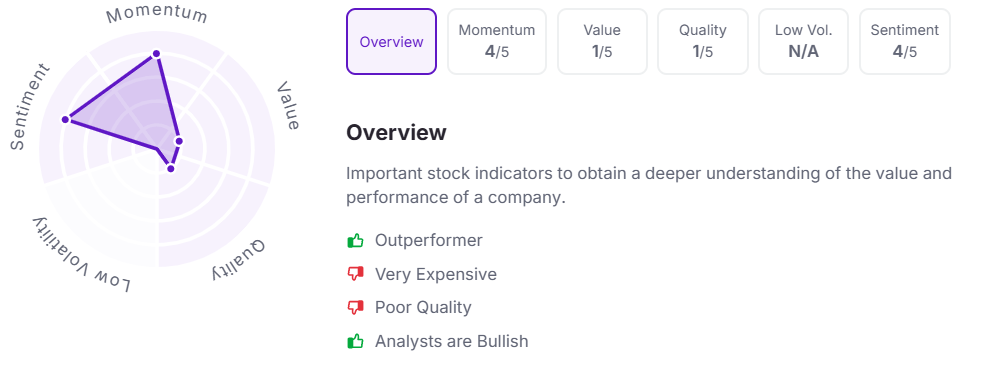
Task: Click the Analysts are Bullish text
Action: click(452, 341)
